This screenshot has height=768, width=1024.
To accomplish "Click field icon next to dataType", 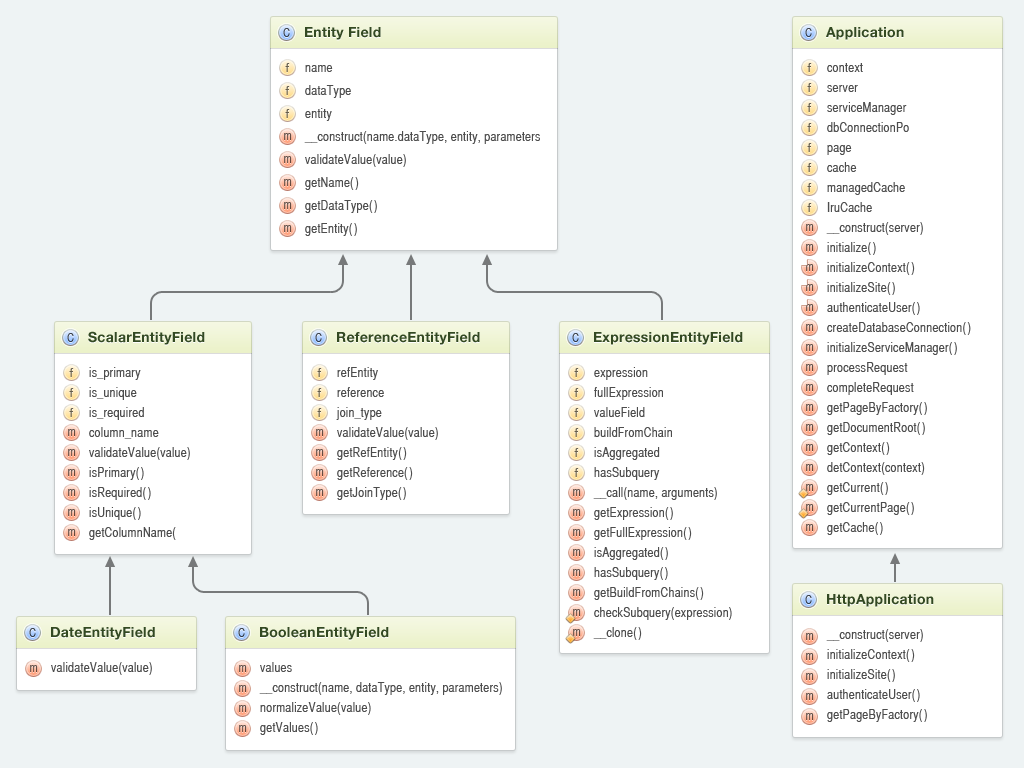I will (x=287, y=91).
